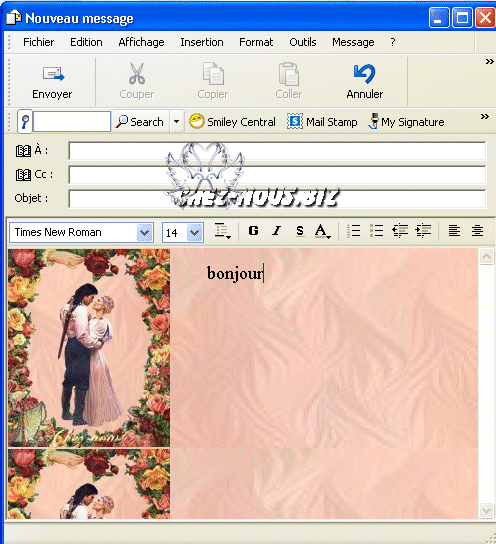Click the magnifier icon beside search box
Image resolution: width=496 pixels, height=544 pixels.
tap(25, 121)
